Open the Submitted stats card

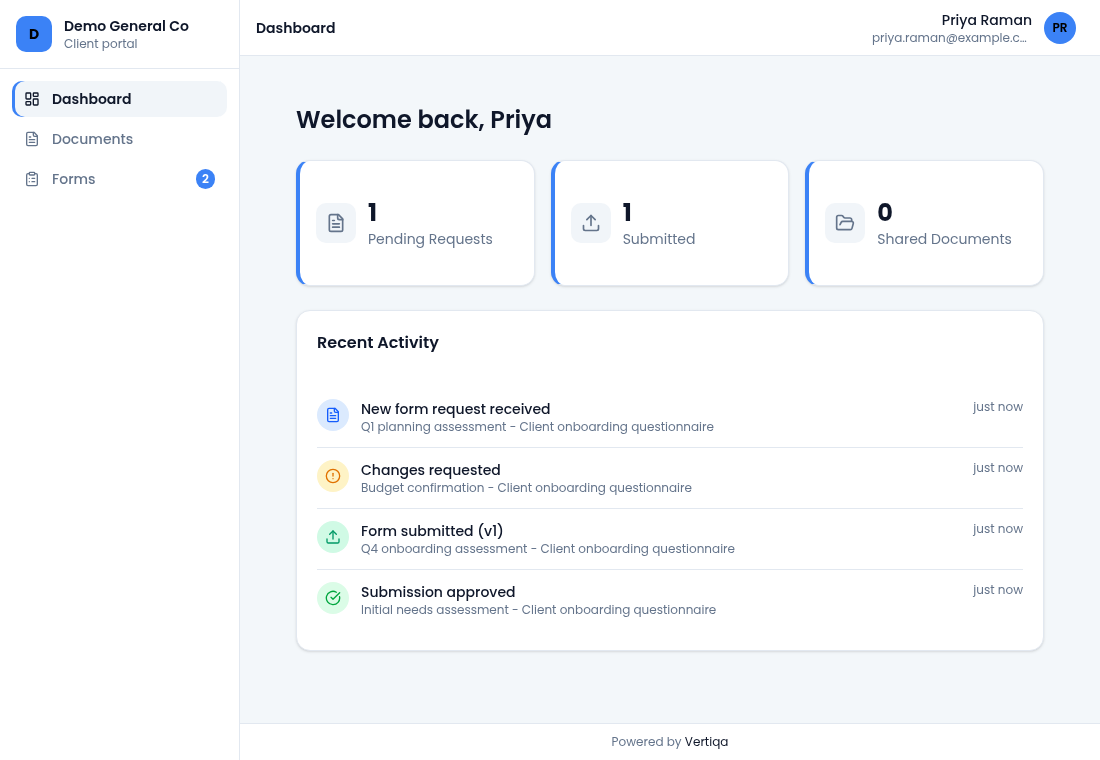[x=670, y=223]
